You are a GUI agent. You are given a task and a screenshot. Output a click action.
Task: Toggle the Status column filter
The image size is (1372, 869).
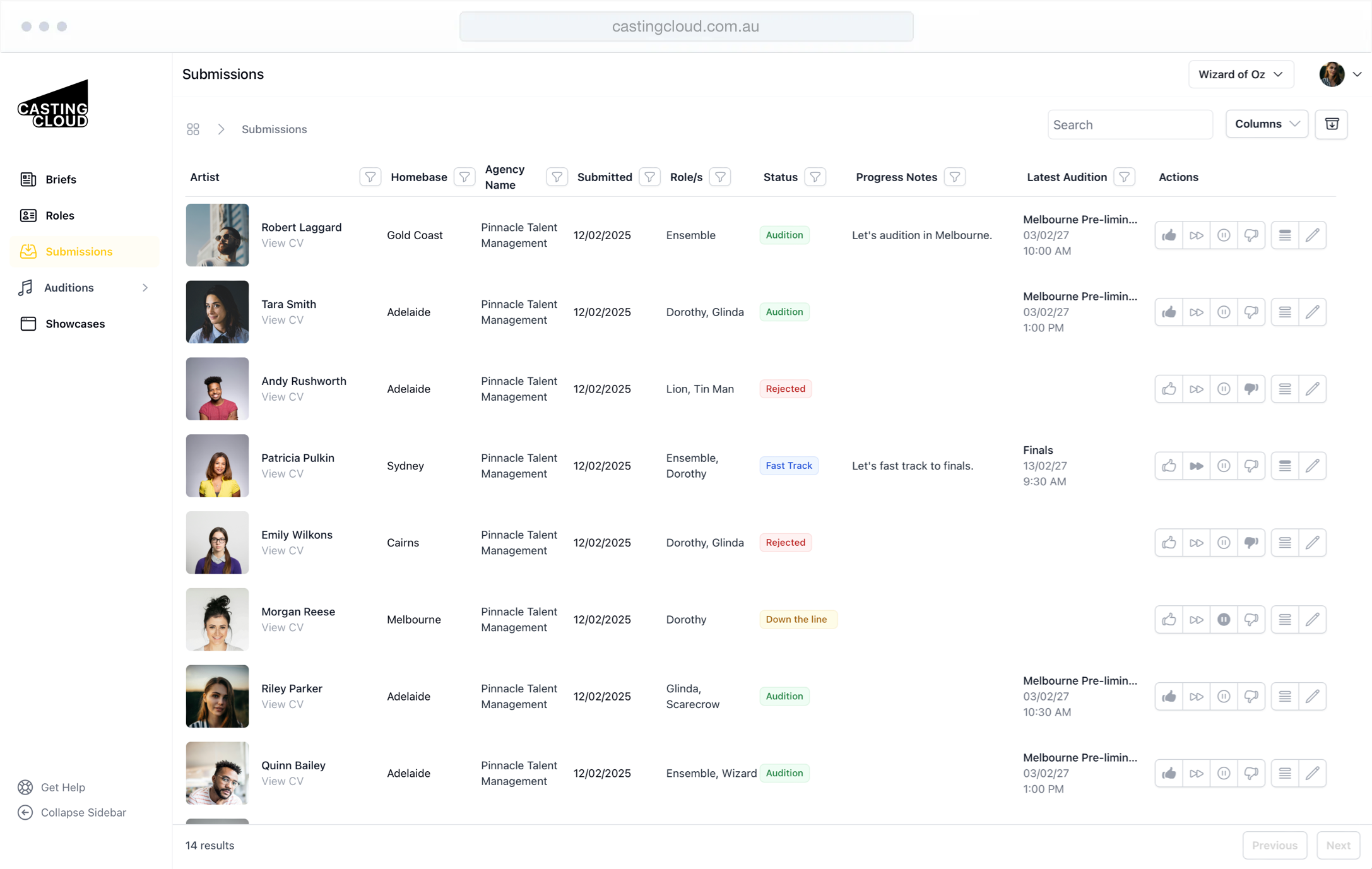tap(815, 177)
